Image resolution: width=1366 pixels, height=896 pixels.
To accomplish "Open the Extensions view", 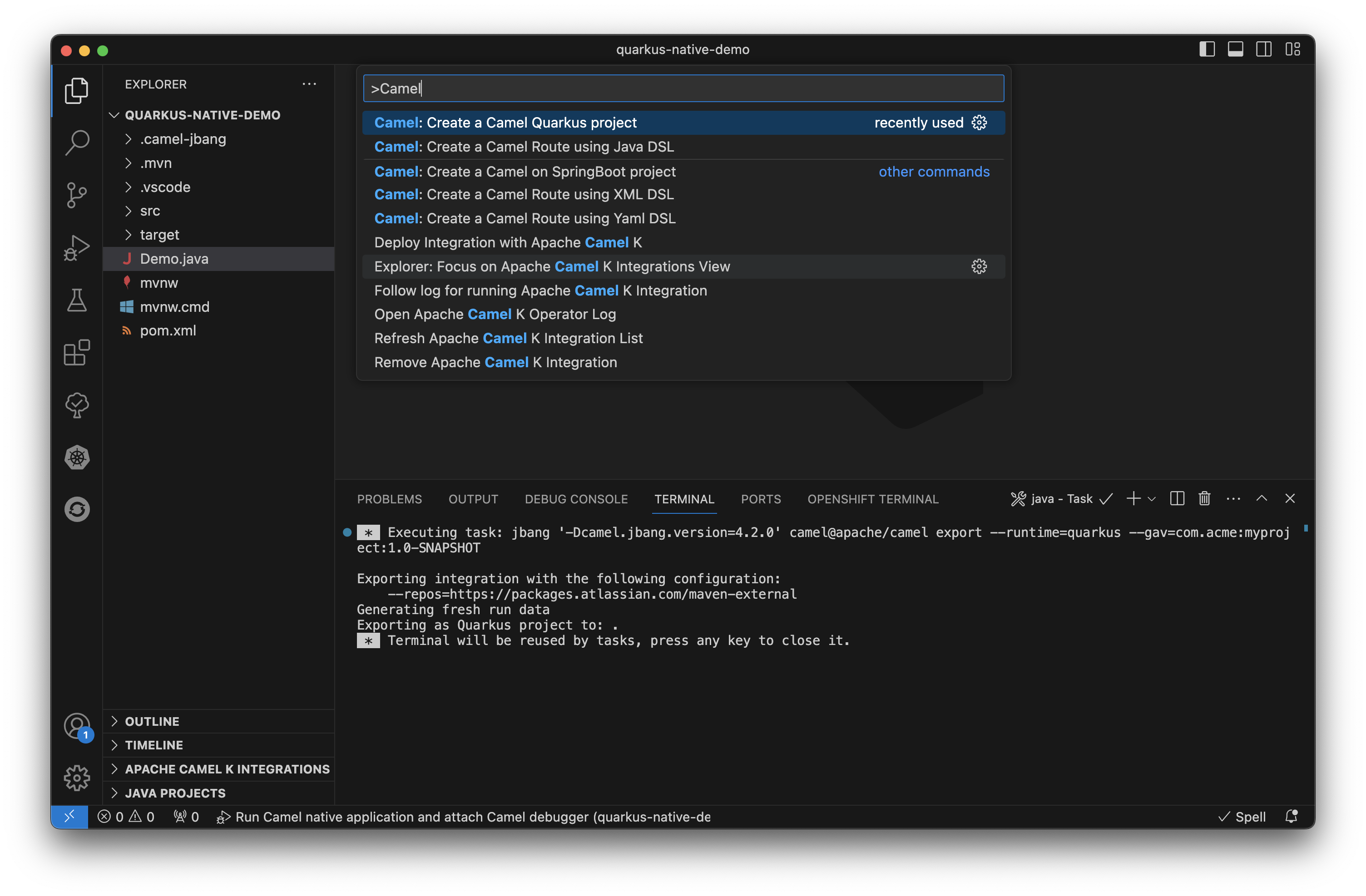I will pos(77,353).
